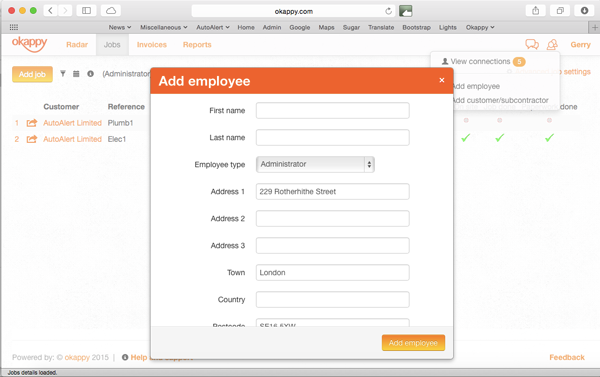Click the filter funnel icon
This screenshot has height=377, width=600.
63,73
